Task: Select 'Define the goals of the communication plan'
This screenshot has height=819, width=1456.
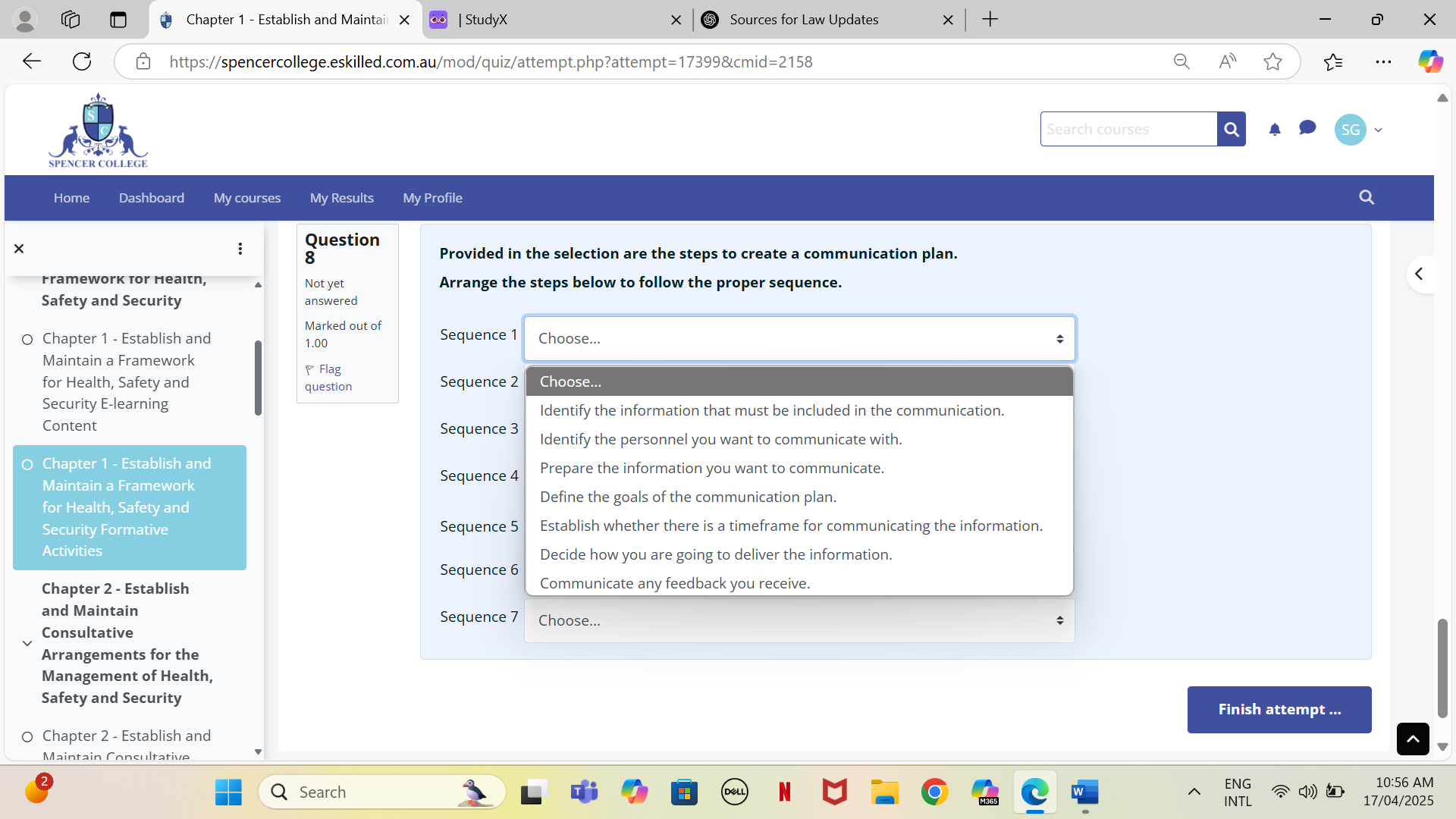Action: (687, 497)
